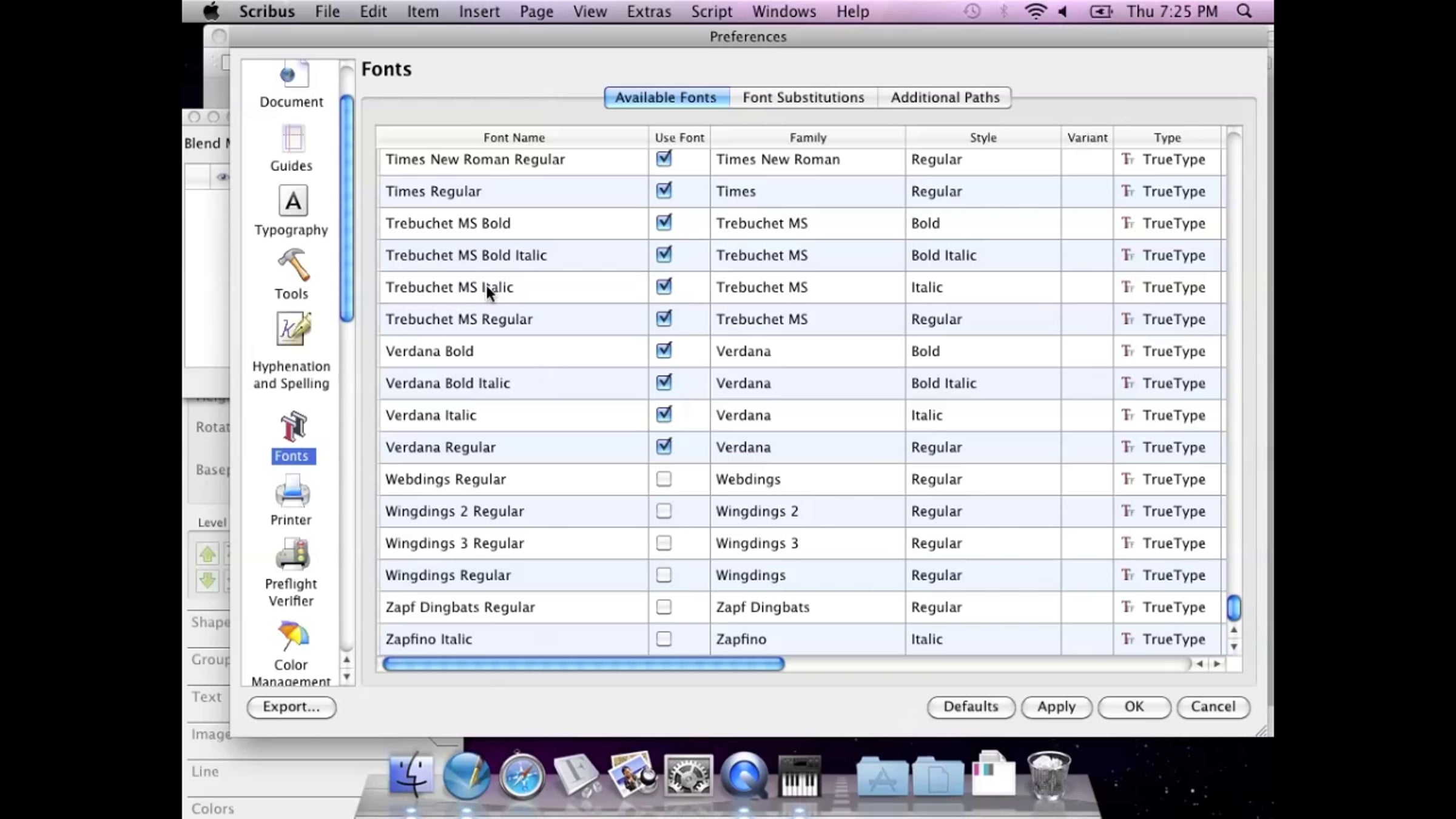Click the Apply button
This screenshot has height=819, width=1456.
pyautogui.click(x=1056, y=707)
